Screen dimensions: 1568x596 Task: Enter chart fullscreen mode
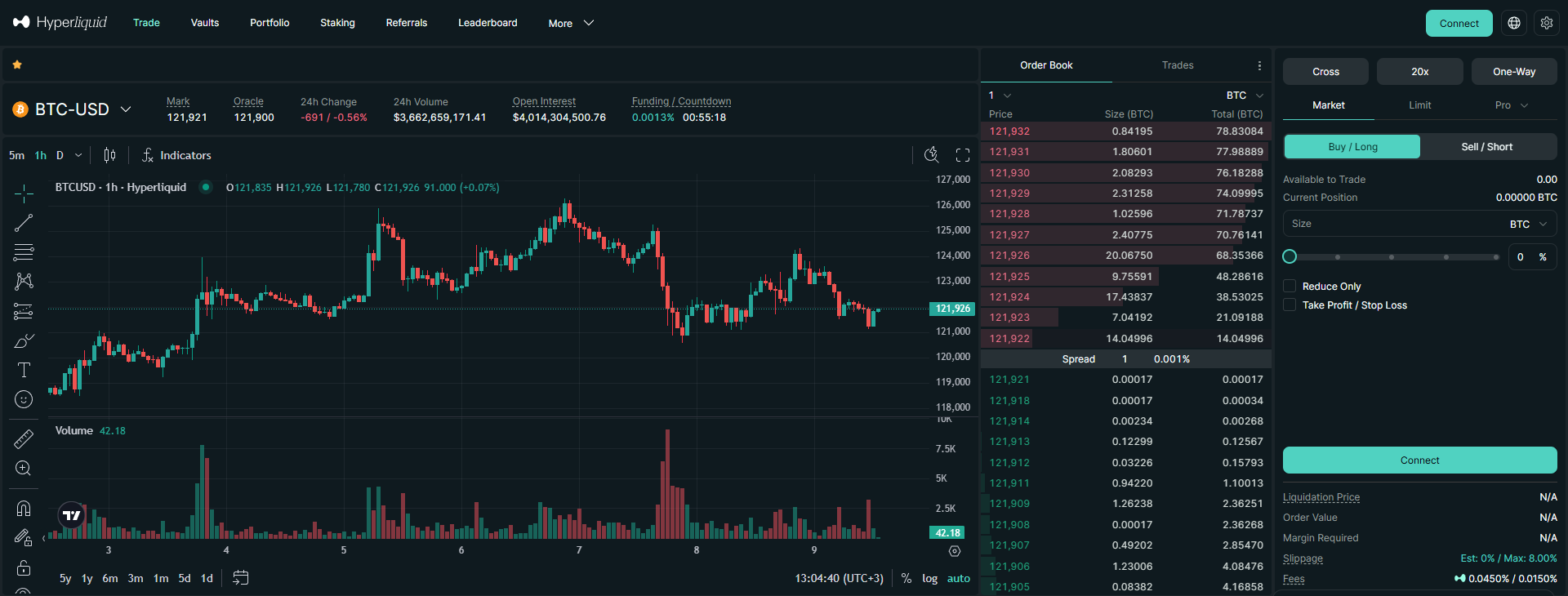click(x=963, y=155)
